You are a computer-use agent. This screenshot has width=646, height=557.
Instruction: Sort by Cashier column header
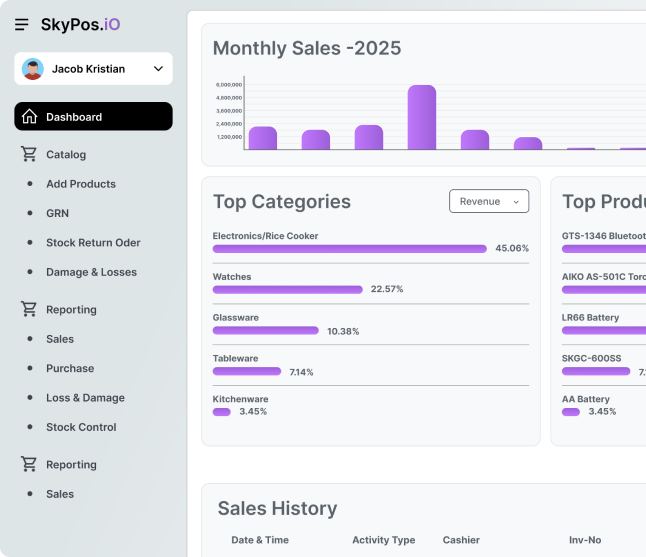tap(461, 540)
